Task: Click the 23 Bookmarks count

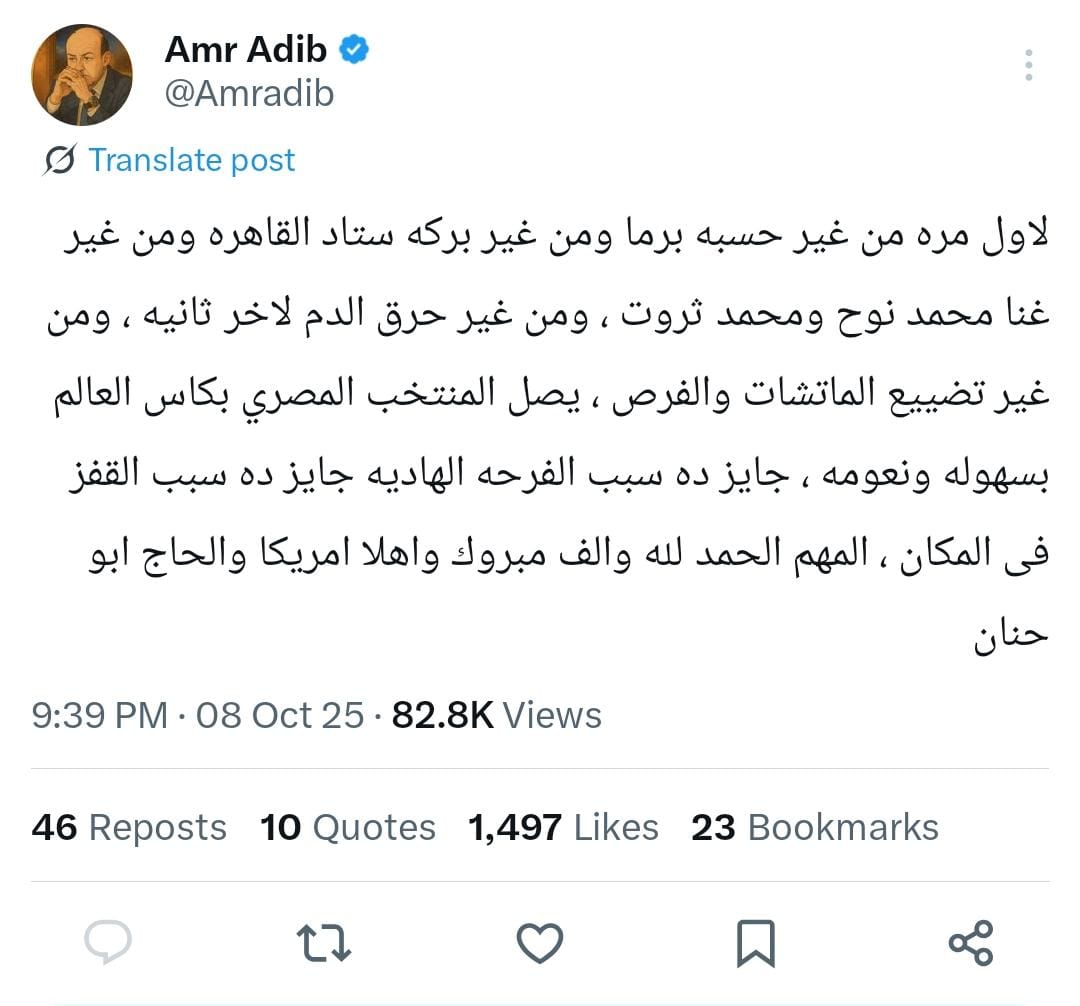Action: [814, 827]
